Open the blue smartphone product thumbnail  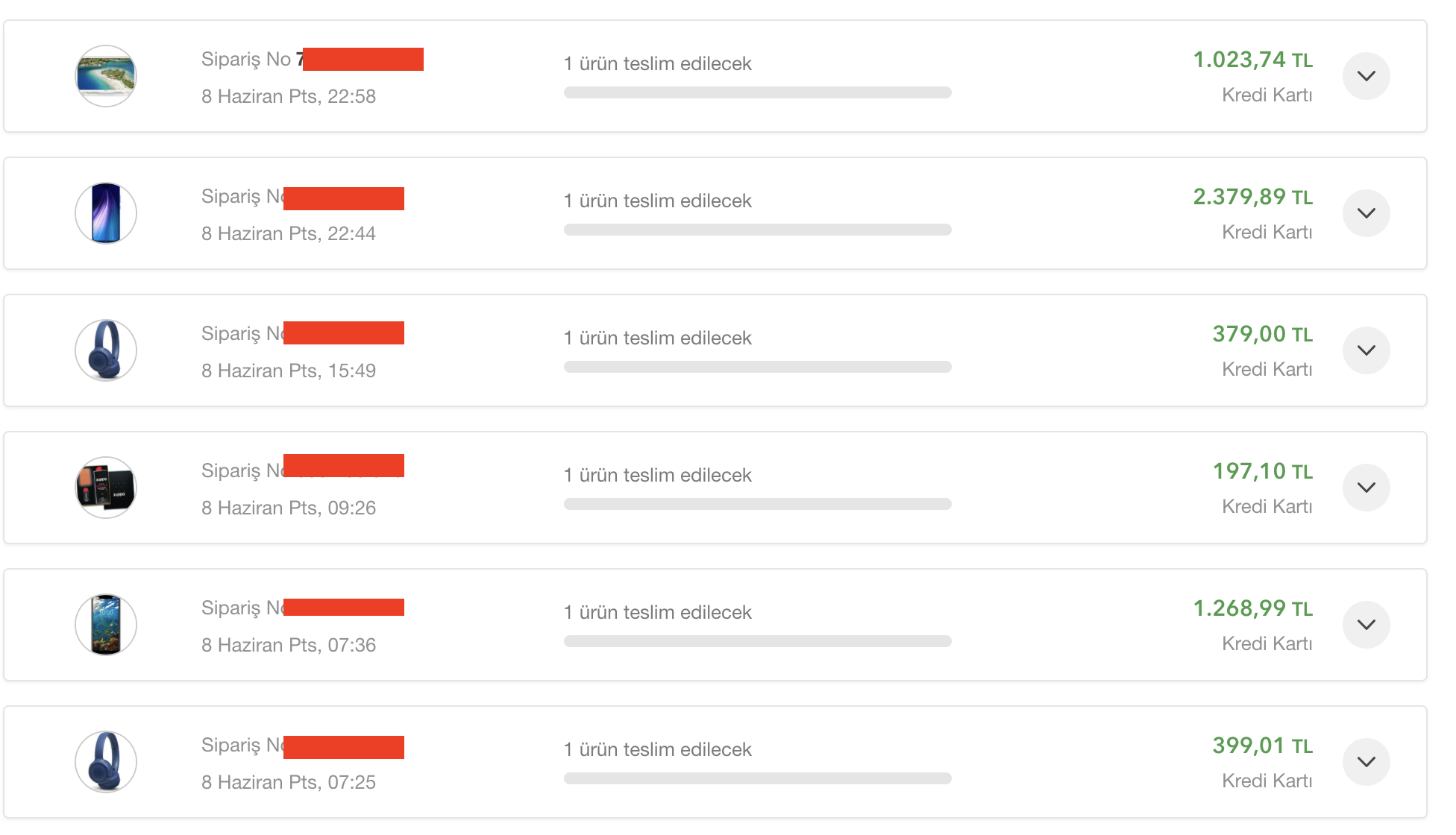(x=106, y=213)
